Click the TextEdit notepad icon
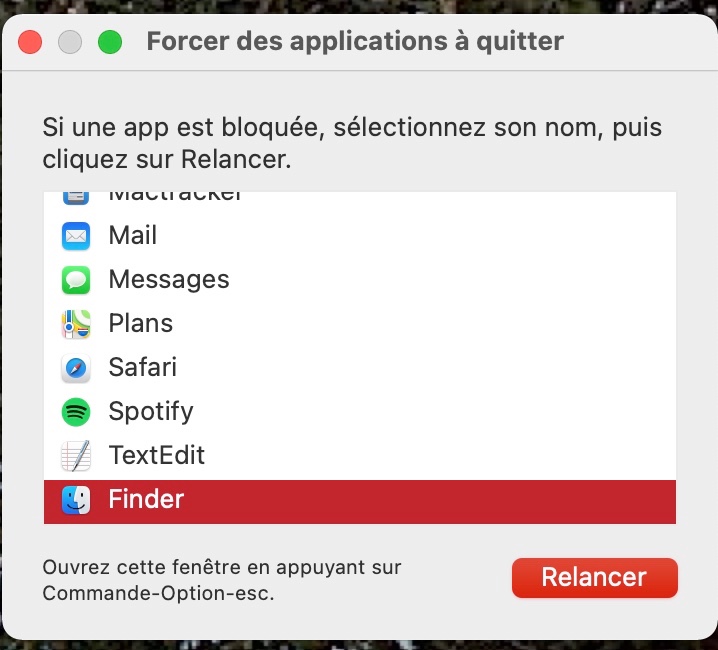The width and height of the screenshot is (718, 650). (x=76, y=456)
